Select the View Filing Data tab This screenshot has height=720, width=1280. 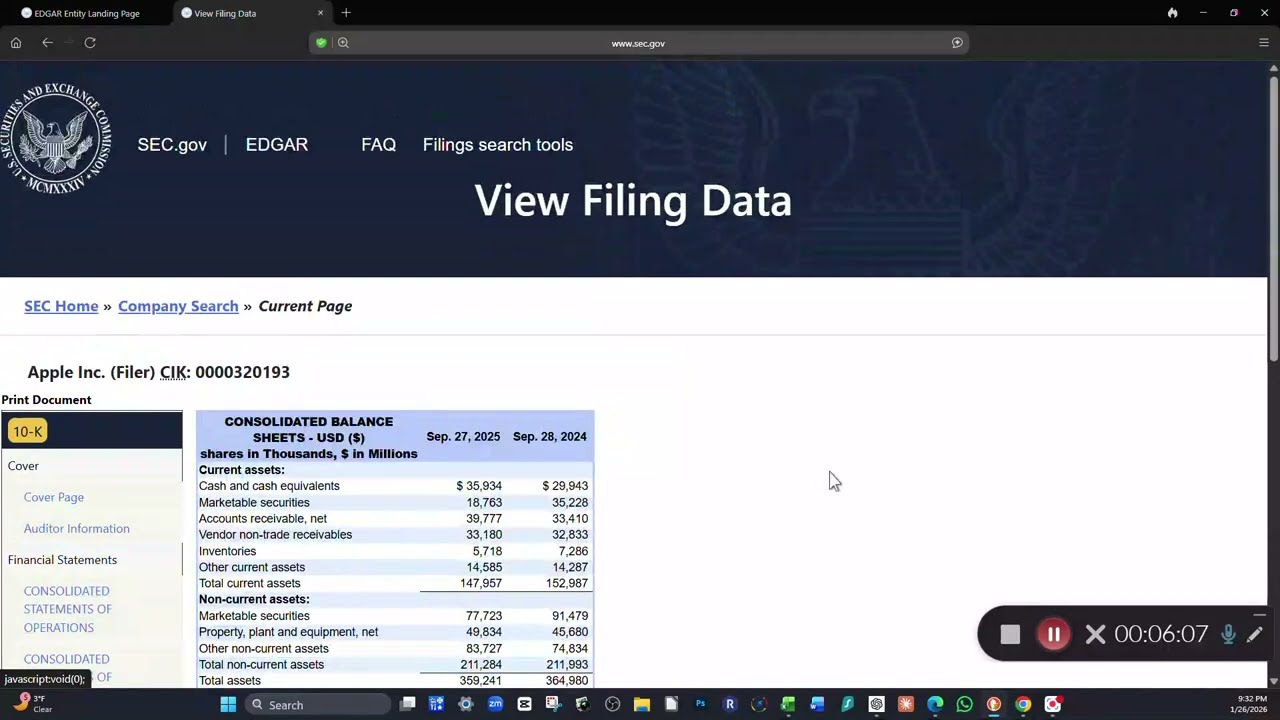(x=250, y=13)
